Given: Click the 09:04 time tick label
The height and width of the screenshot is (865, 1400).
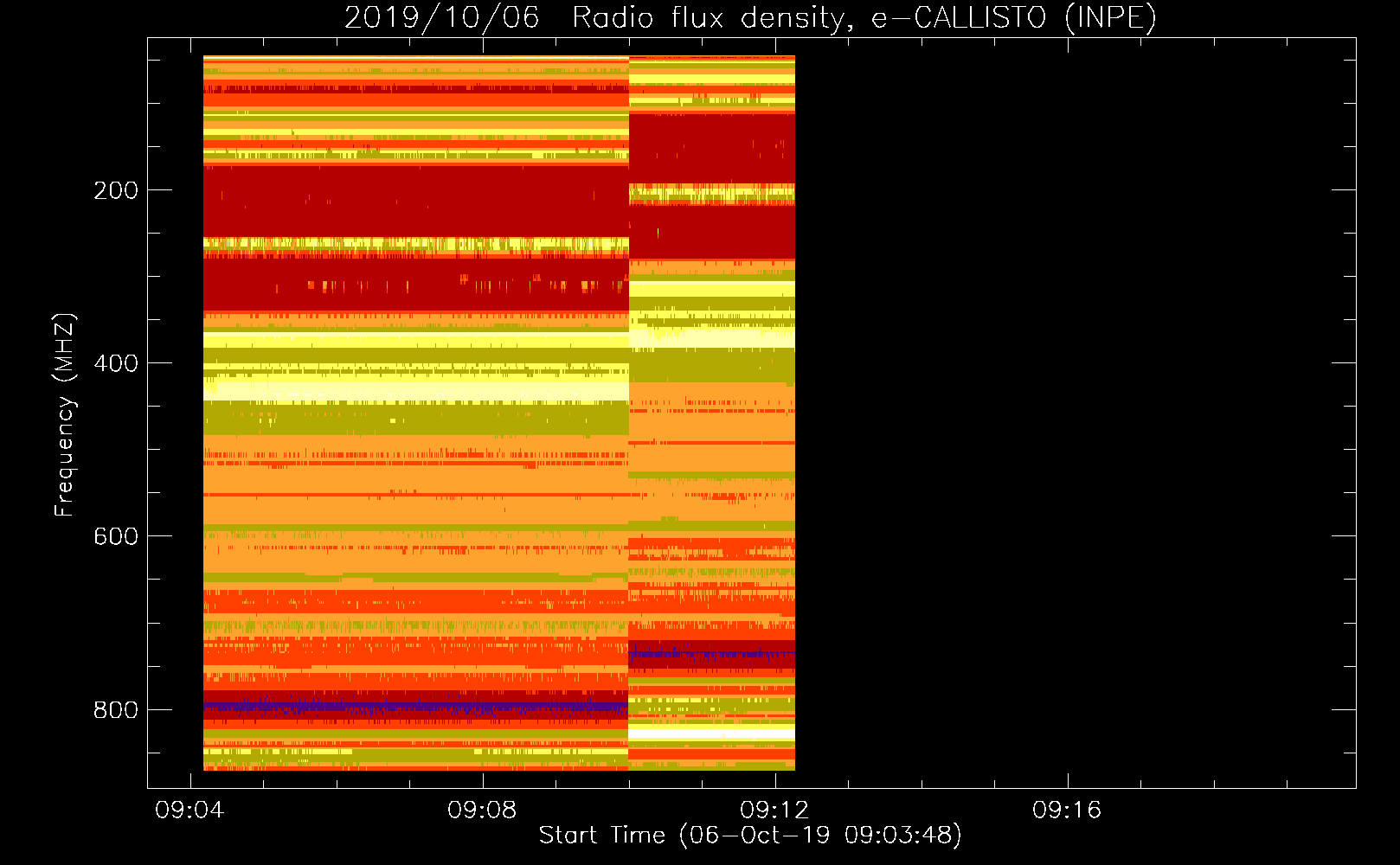Looking at the screenshot, I should [x=189, y=810].
